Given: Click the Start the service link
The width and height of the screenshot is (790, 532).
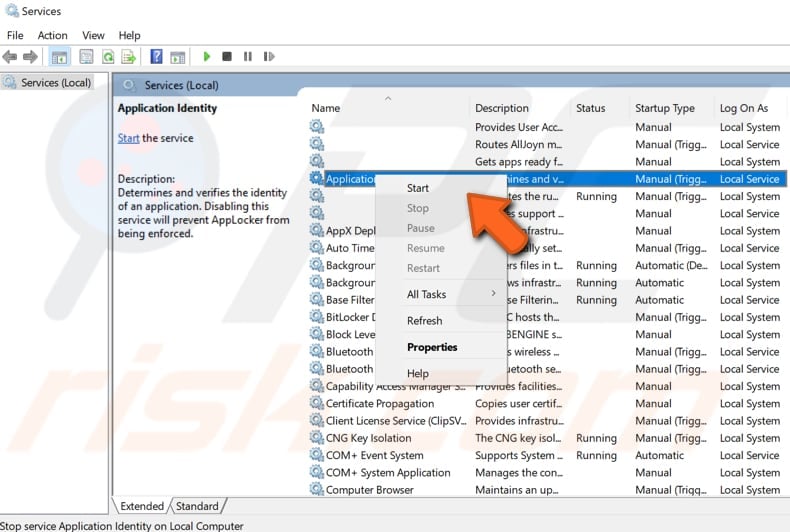Looking at the screenshot, I should point(128,138).
